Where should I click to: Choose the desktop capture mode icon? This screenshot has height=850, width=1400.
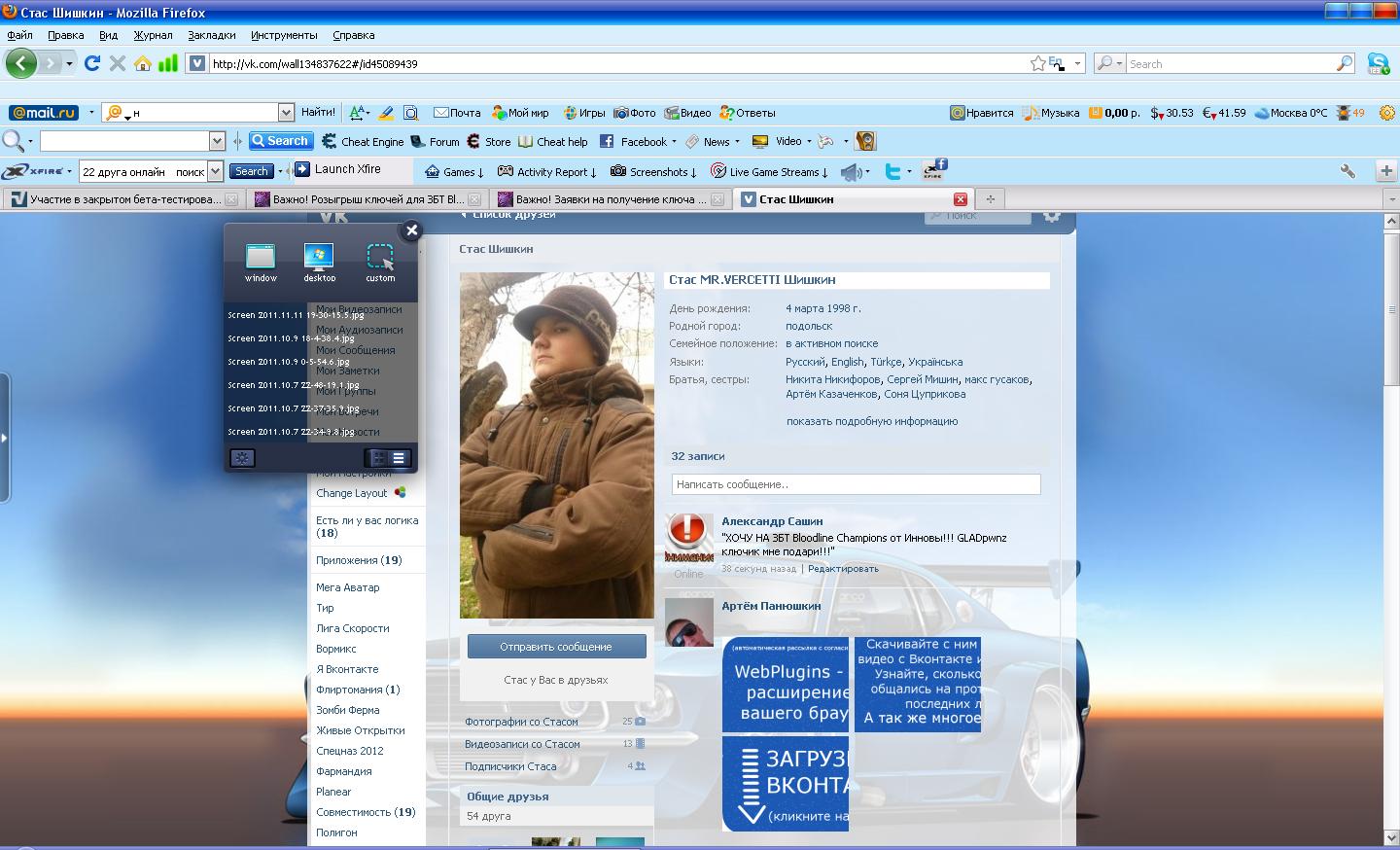coord(319,258)
